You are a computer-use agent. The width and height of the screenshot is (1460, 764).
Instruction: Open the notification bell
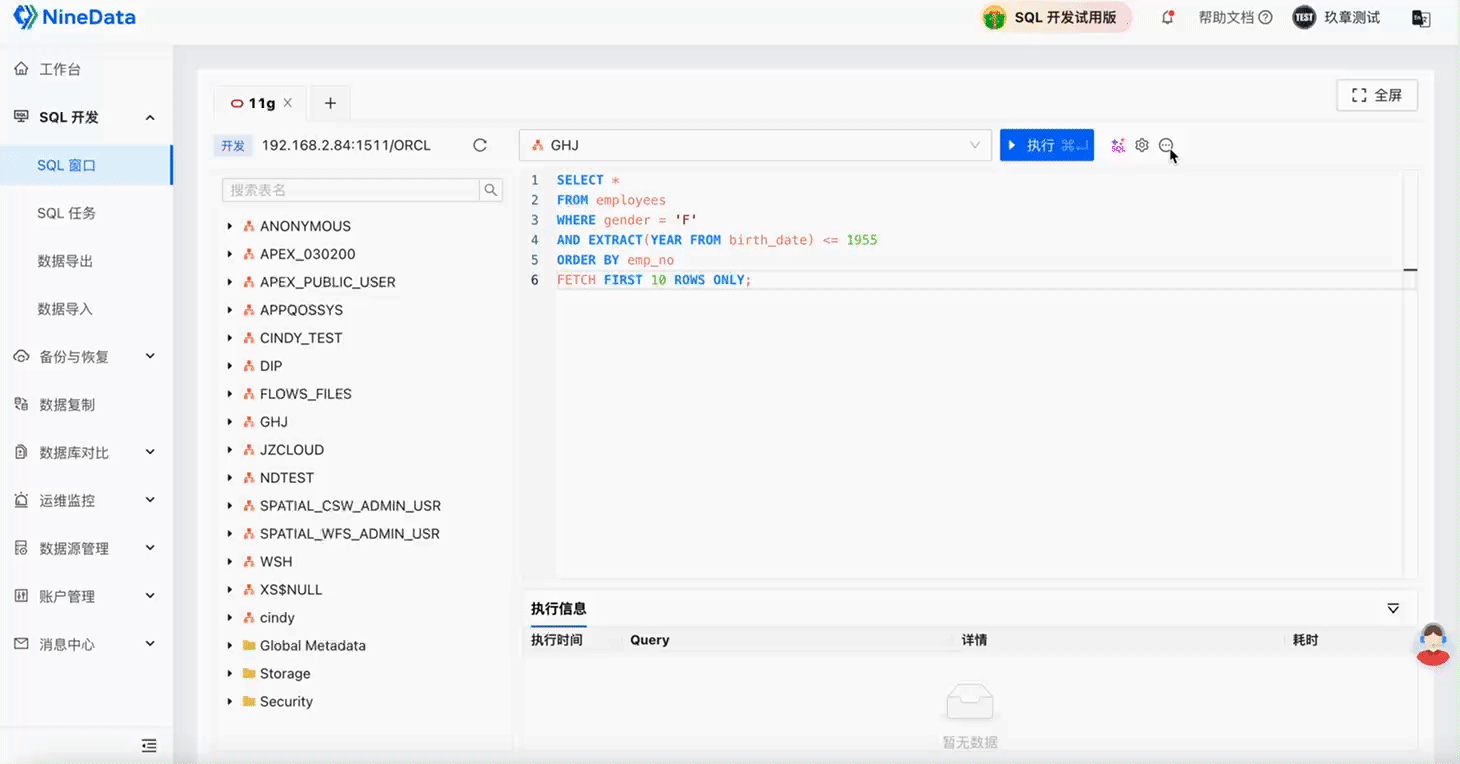[1167, 17]
